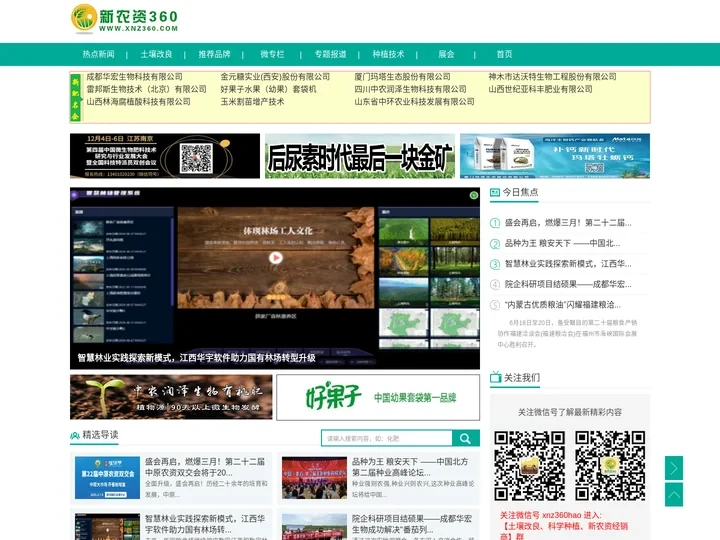Open the 展会 menu item
720x540 pixels.
[446, 54]
